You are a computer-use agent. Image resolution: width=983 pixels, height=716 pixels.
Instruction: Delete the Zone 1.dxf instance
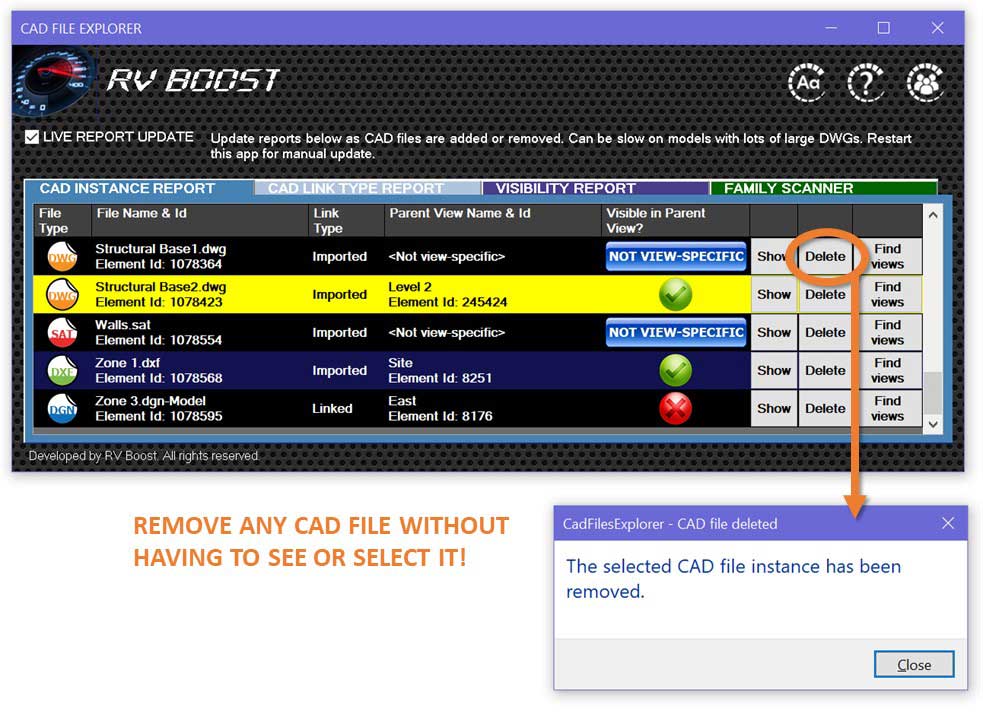pos(825,371)
